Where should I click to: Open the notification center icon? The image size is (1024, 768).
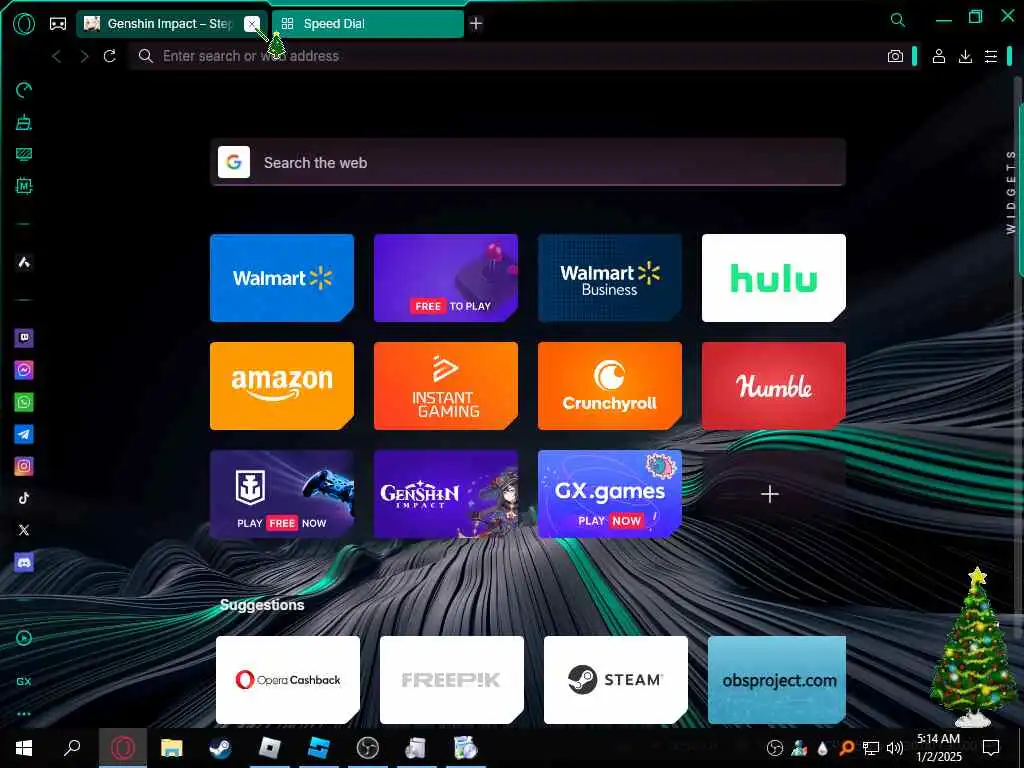point(991,748)
